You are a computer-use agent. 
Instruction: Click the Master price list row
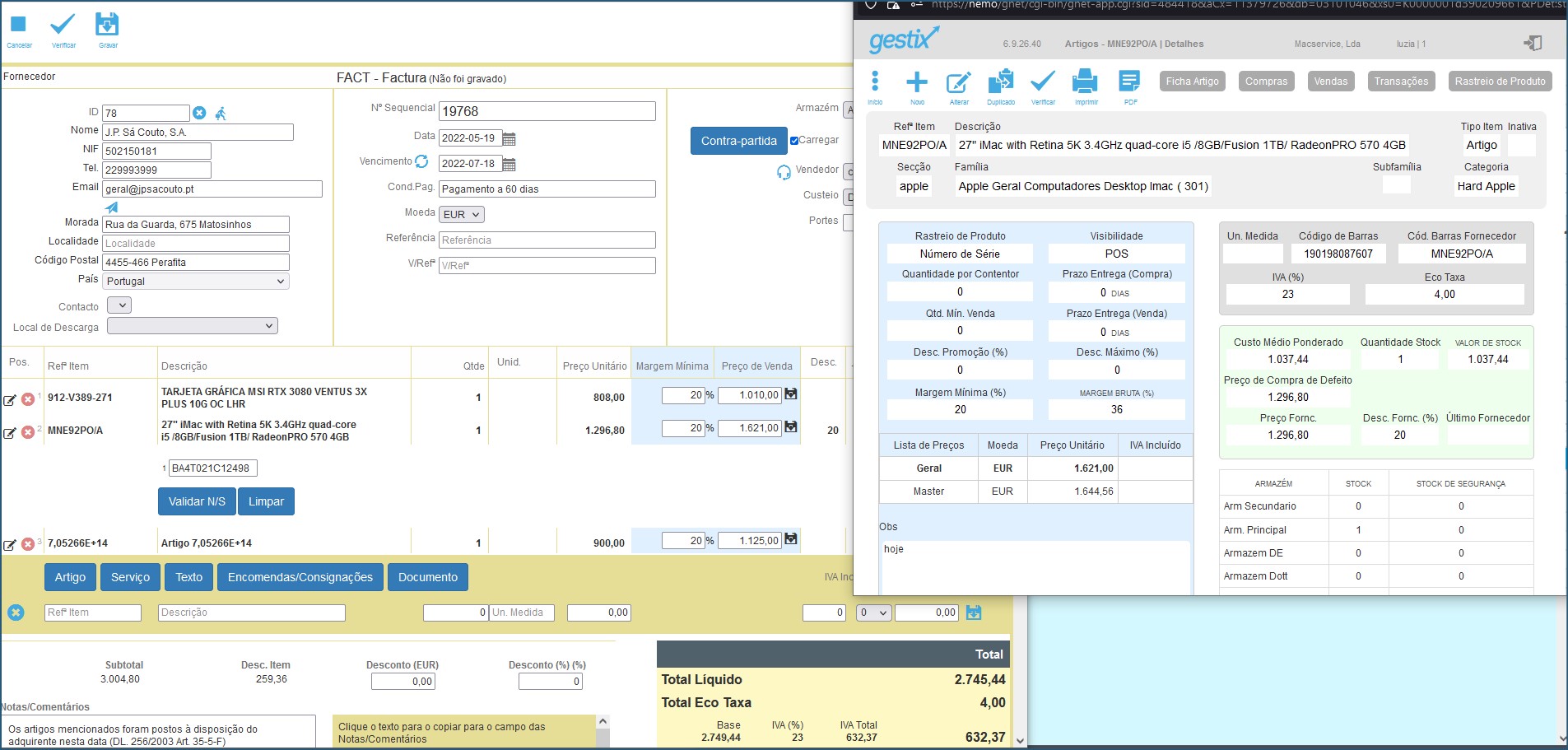pyautogui.click(x=1036, y=491)
